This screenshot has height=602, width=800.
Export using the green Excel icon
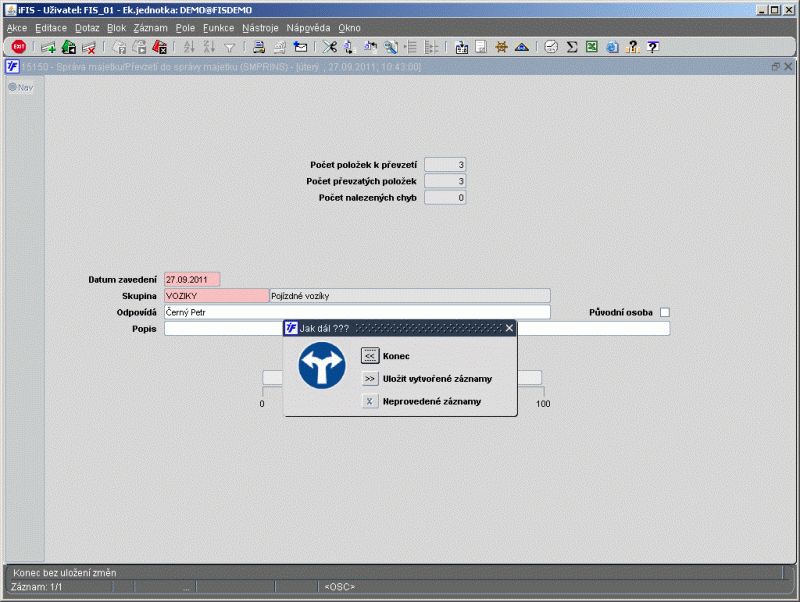pos(592,47)
